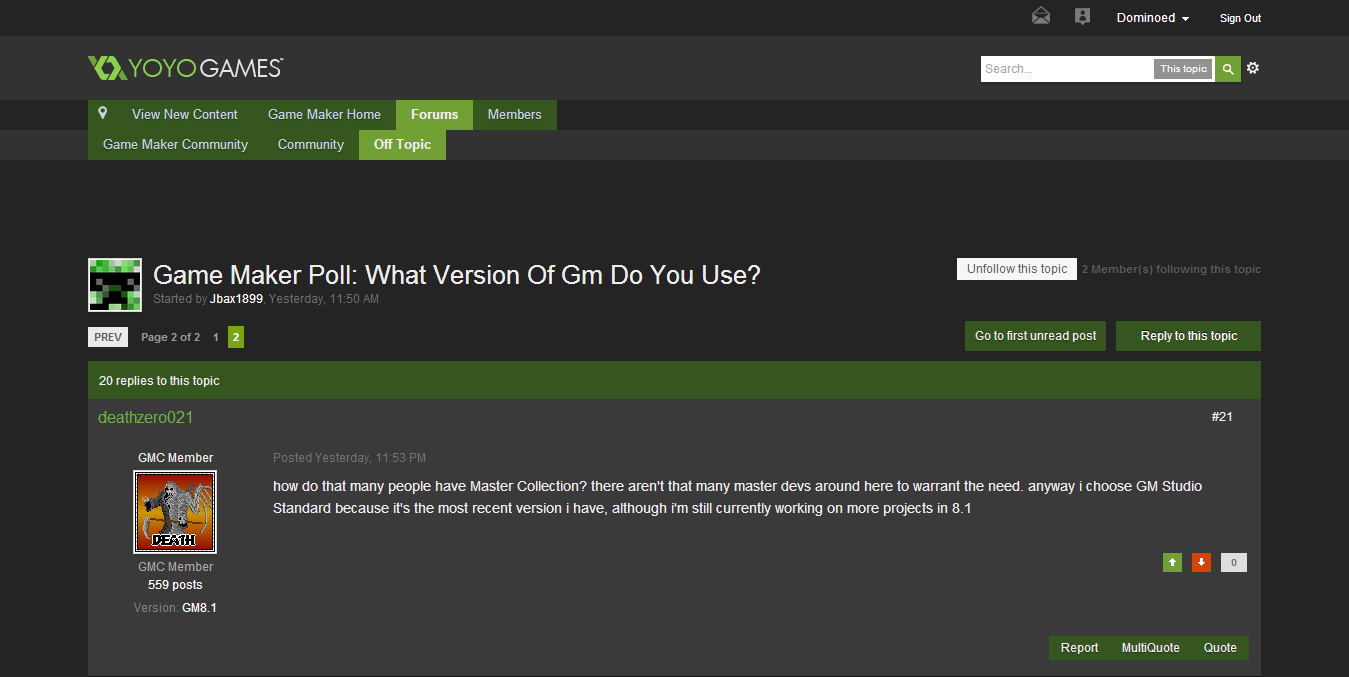Change the 'This topic' search scope

pyautogui.click(x=1183, y=69)
